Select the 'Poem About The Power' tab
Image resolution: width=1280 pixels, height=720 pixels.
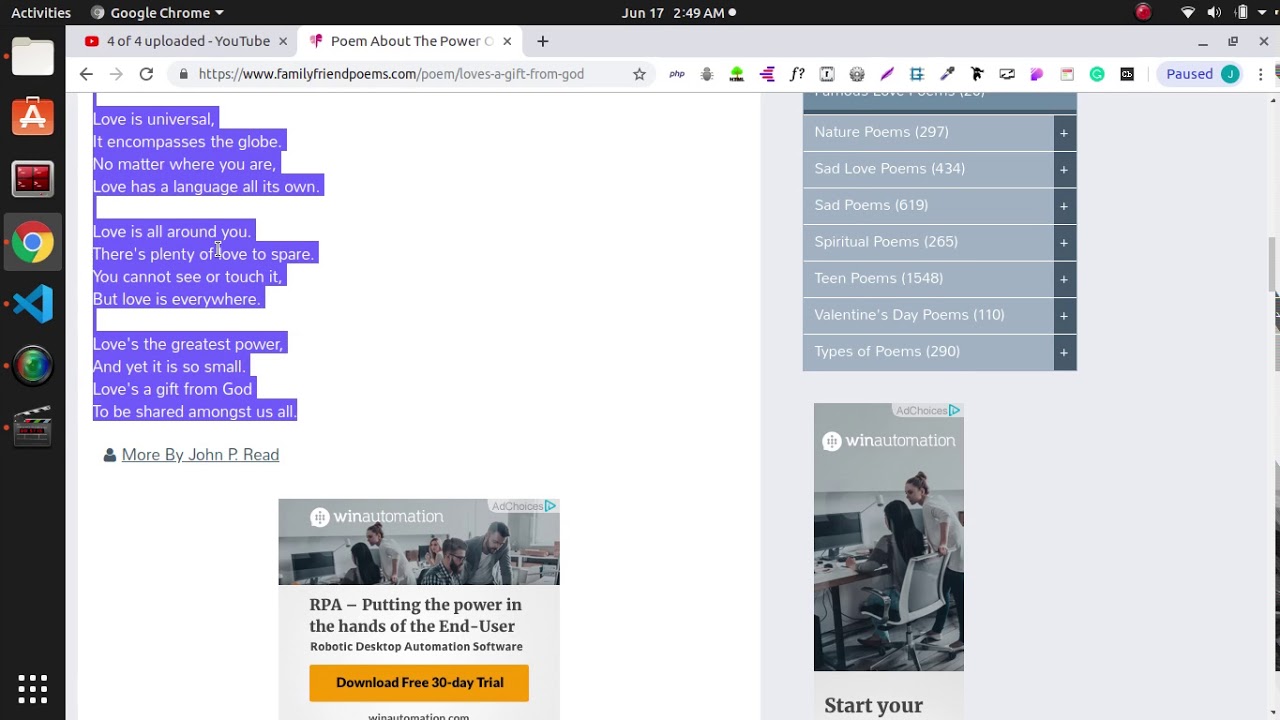click(x=410, y=41)
